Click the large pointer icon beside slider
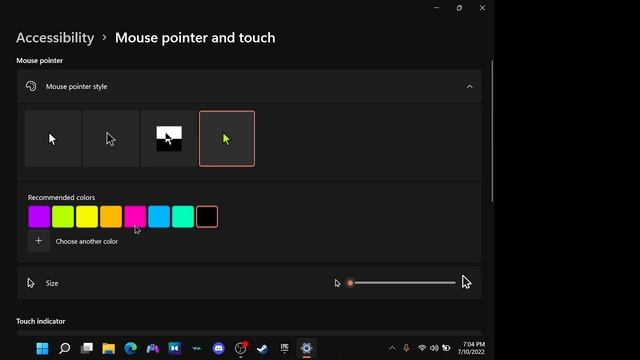 [467, 282]
